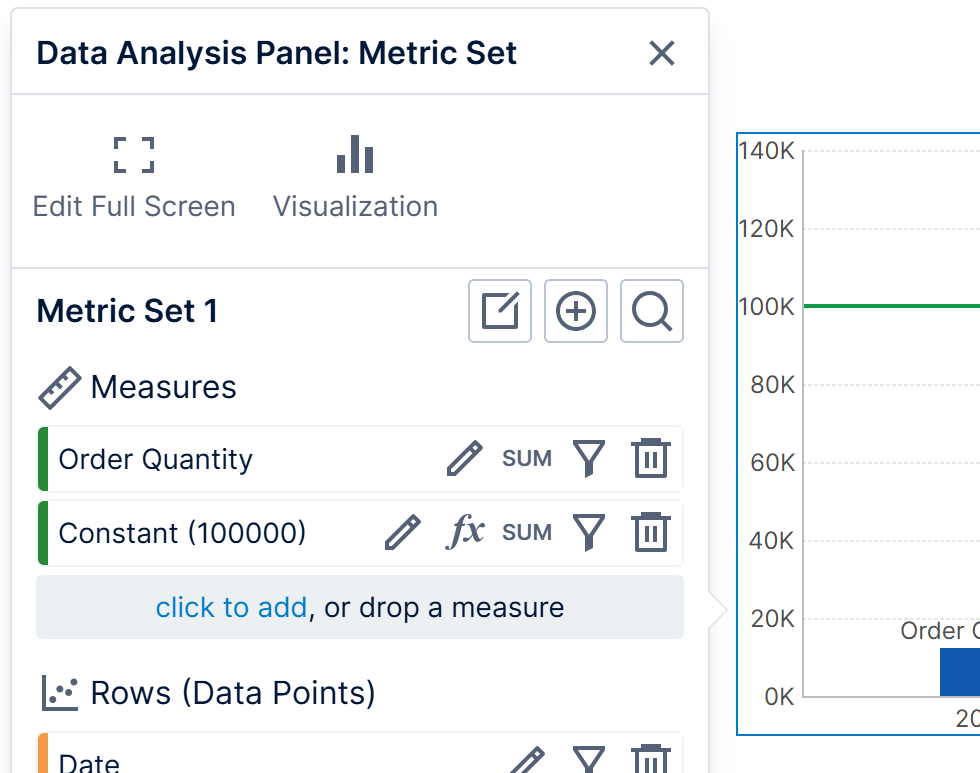Click the Order Quantity green color bar
This screenshot has width=980, height=773.
click(x=43, y=459)
